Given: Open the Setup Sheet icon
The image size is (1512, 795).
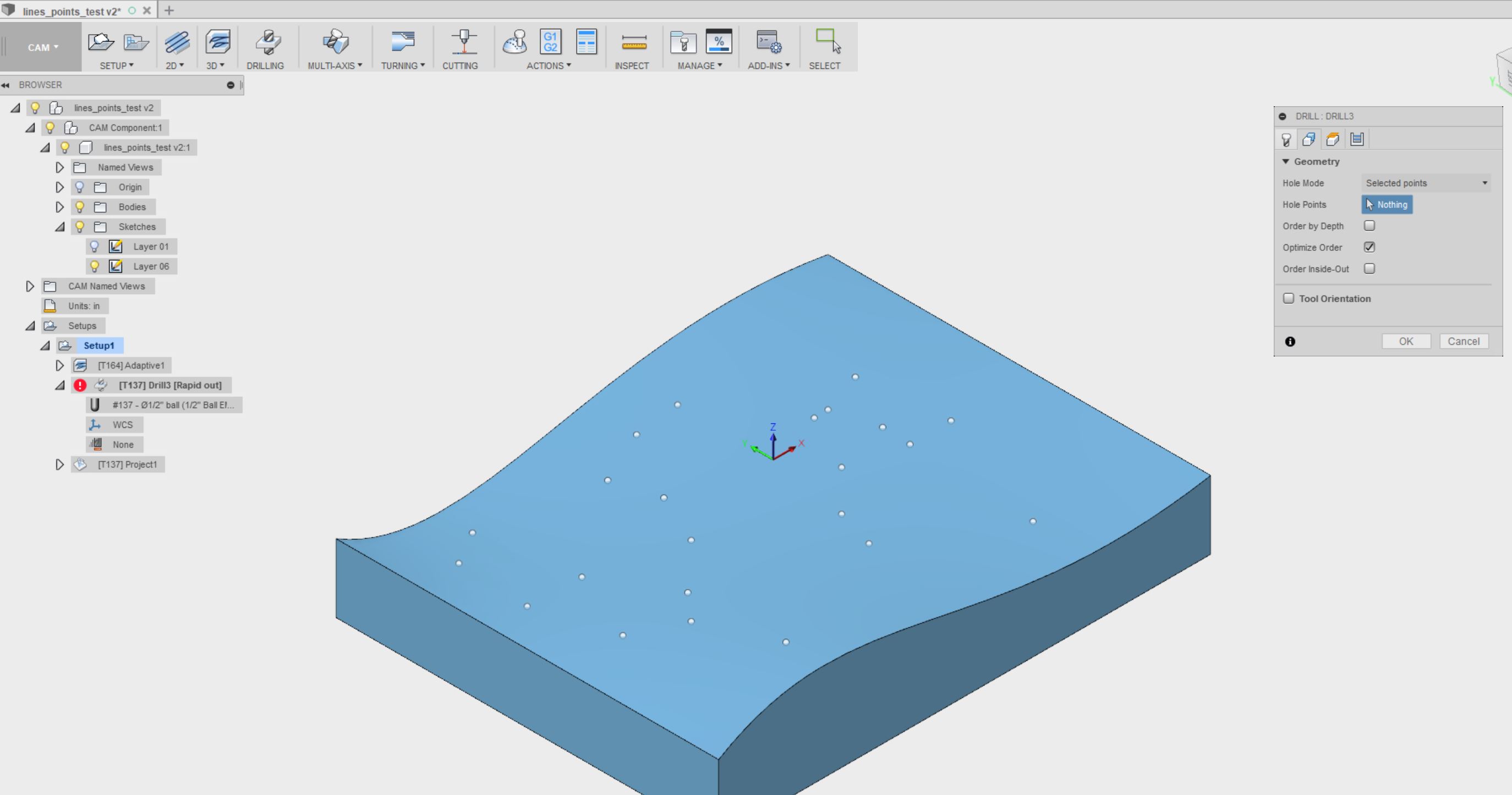Looking at the screenshot, I should point(586,42).
